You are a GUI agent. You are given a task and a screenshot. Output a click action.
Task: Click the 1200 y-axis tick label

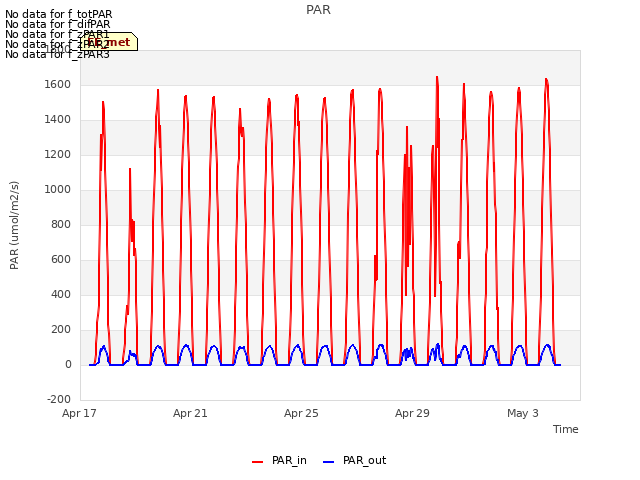(58, 155)
